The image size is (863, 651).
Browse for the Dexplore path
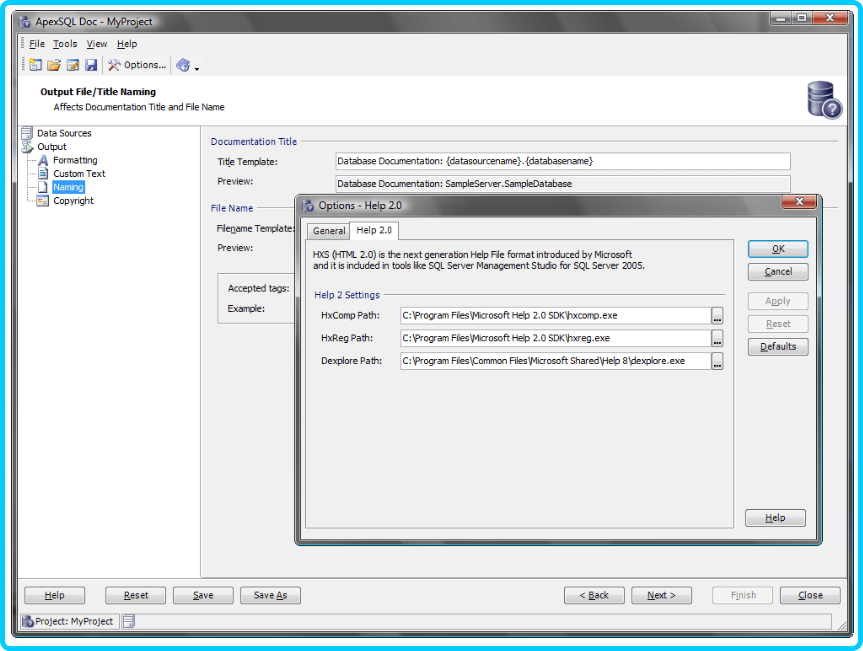click(x=717, y=362)
